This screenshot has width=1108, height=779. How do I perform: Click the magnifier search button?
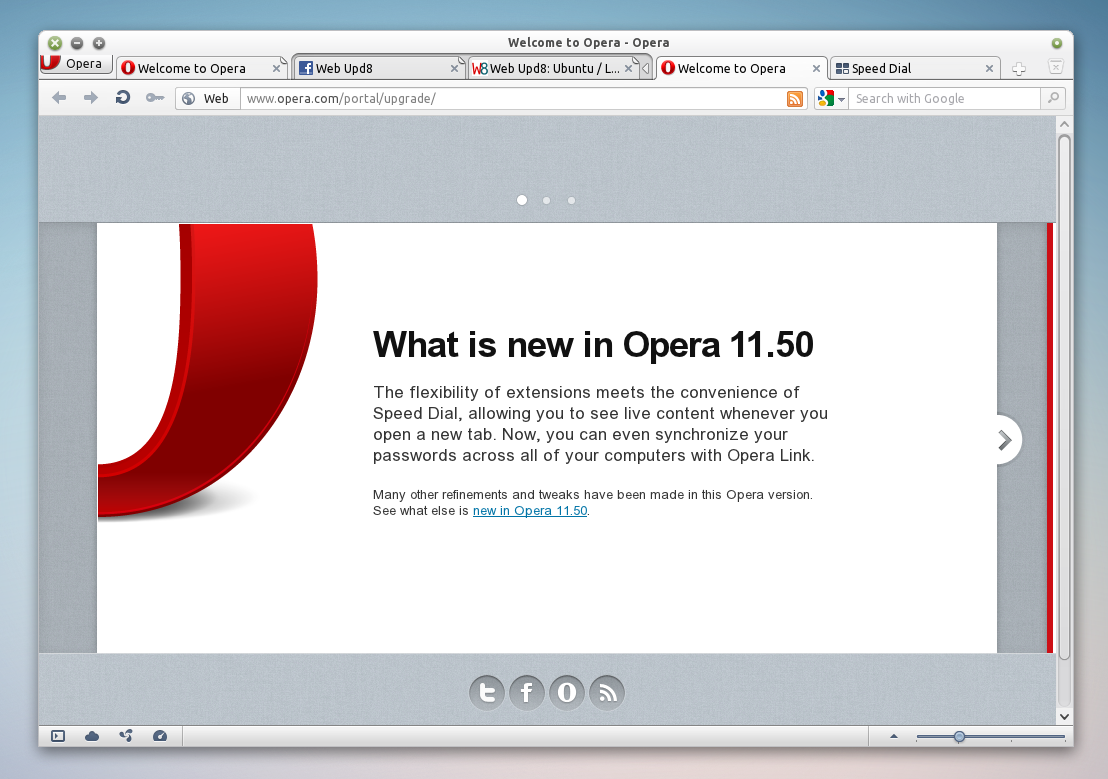pyautogui.click(x=1053, y=98)
